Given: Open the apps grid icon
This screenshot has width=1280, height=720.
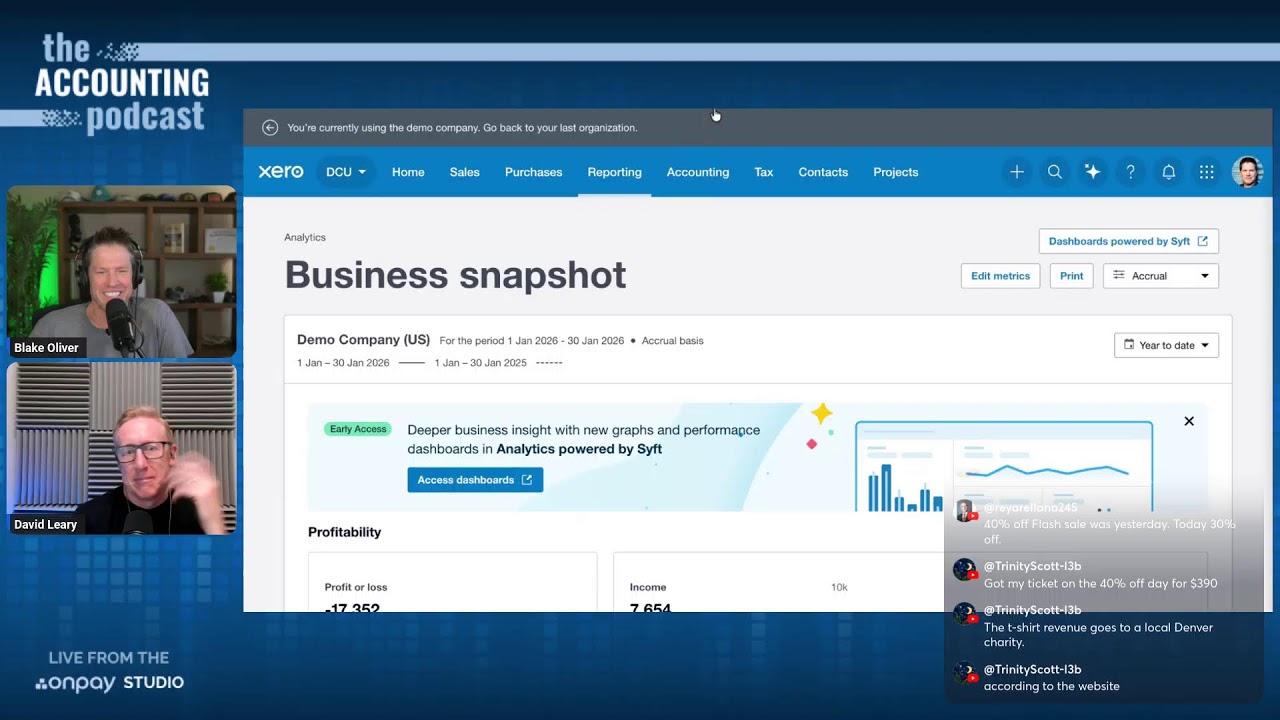Looking at the screenshot, I should pos(1207,172).
